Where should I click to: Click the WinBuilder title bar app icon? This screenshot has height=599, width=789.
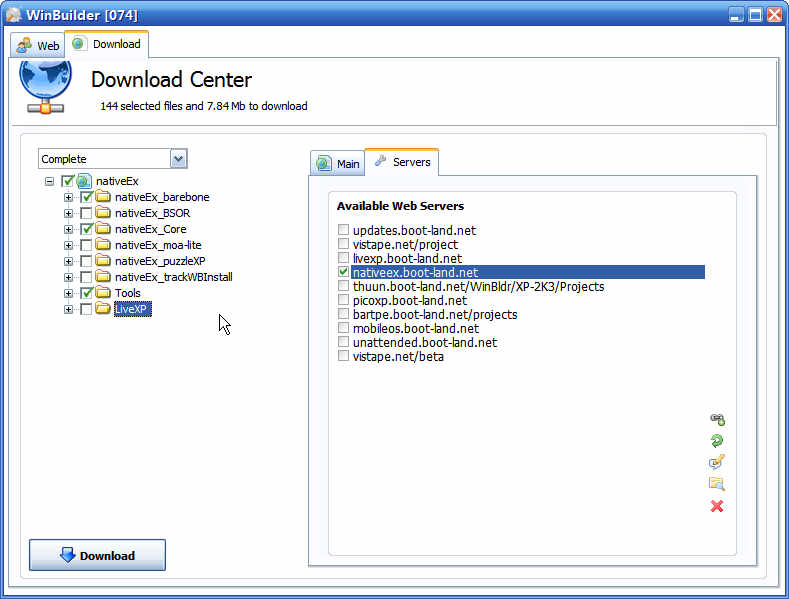click(x=14, y=15)
